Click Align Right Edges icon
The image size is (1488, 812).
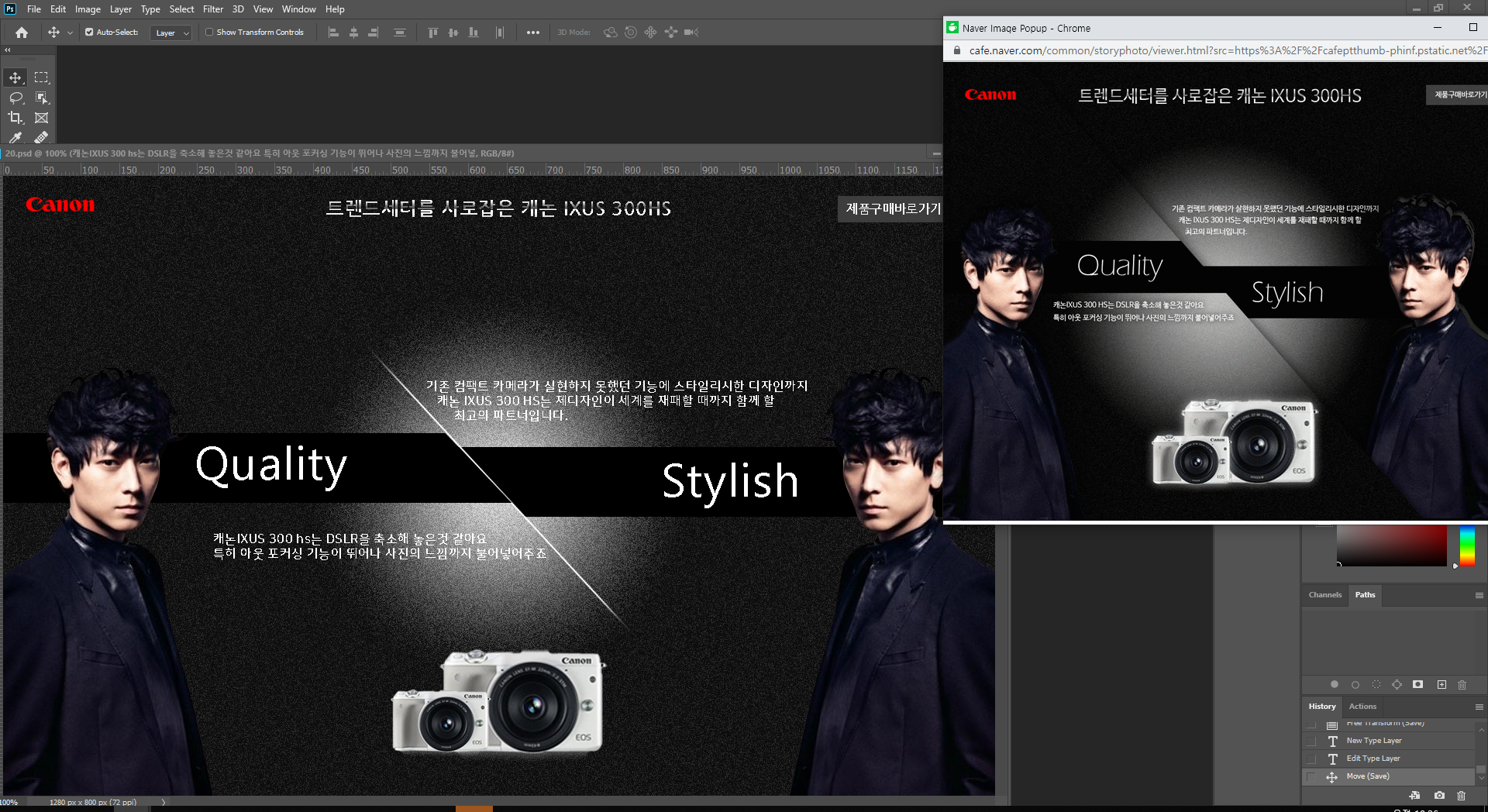(374, 33)
